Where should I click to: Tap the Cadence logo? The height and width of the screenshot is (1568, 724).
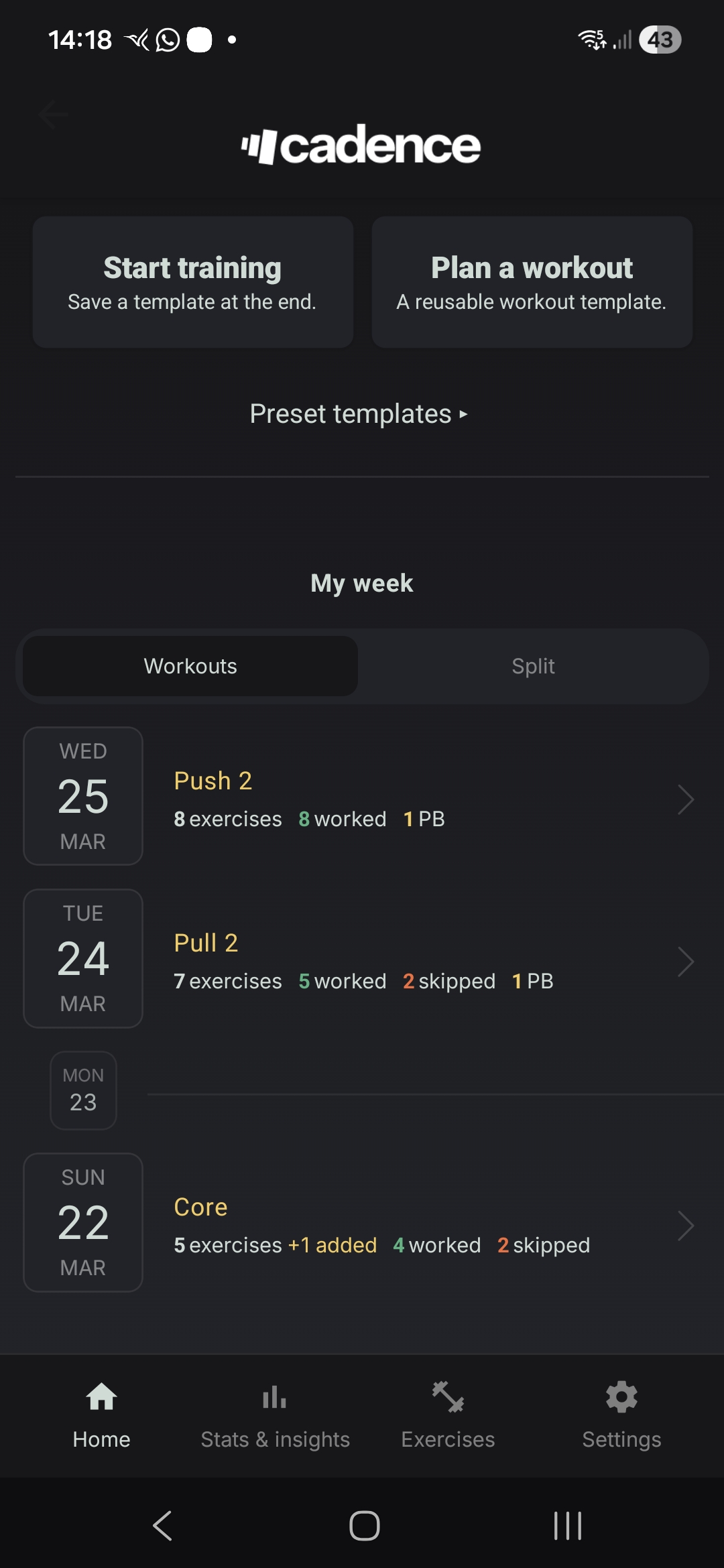(x=360, y=146)
